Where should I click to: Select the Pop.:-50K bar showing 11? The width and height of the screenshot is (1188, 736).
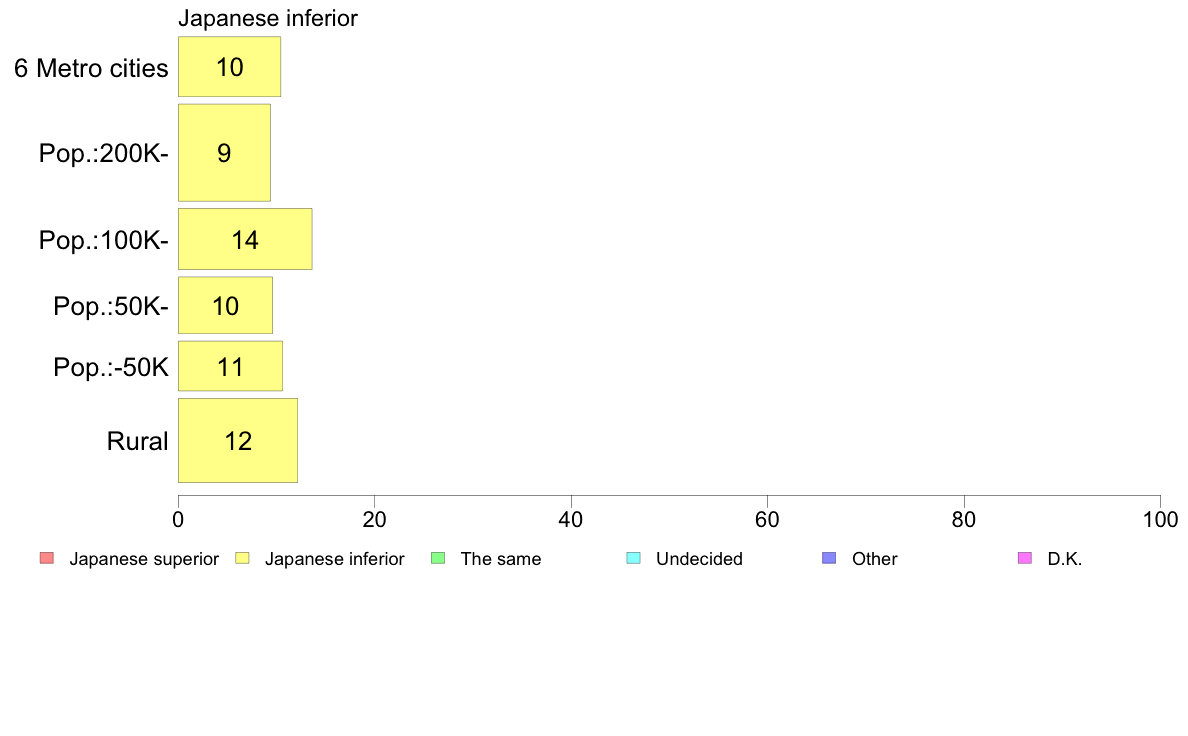230,367
